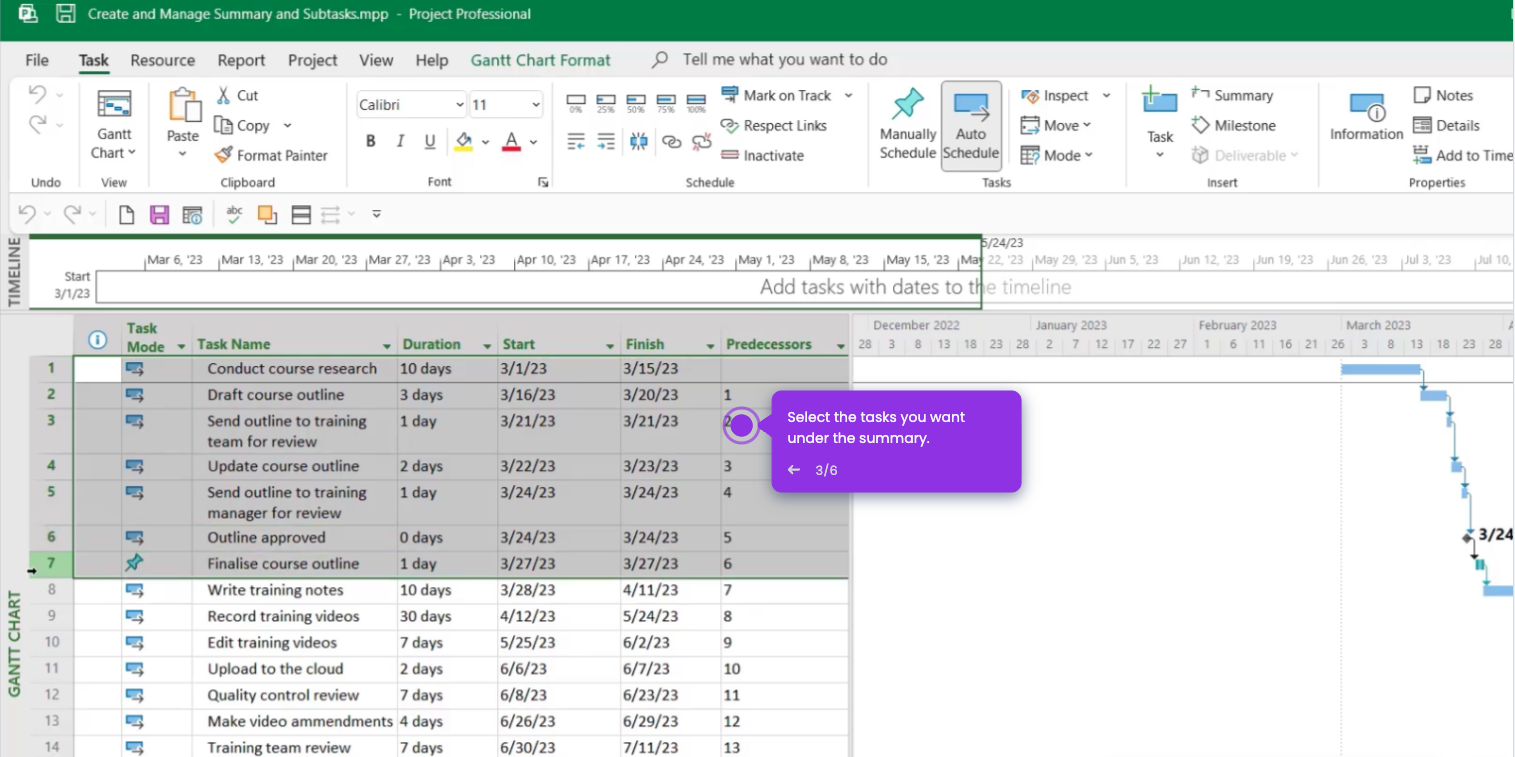The height and width of the screenshot is (757, 1515).
Task: Switch to the Resource ribbon tab
Action: tap(162, 60)
